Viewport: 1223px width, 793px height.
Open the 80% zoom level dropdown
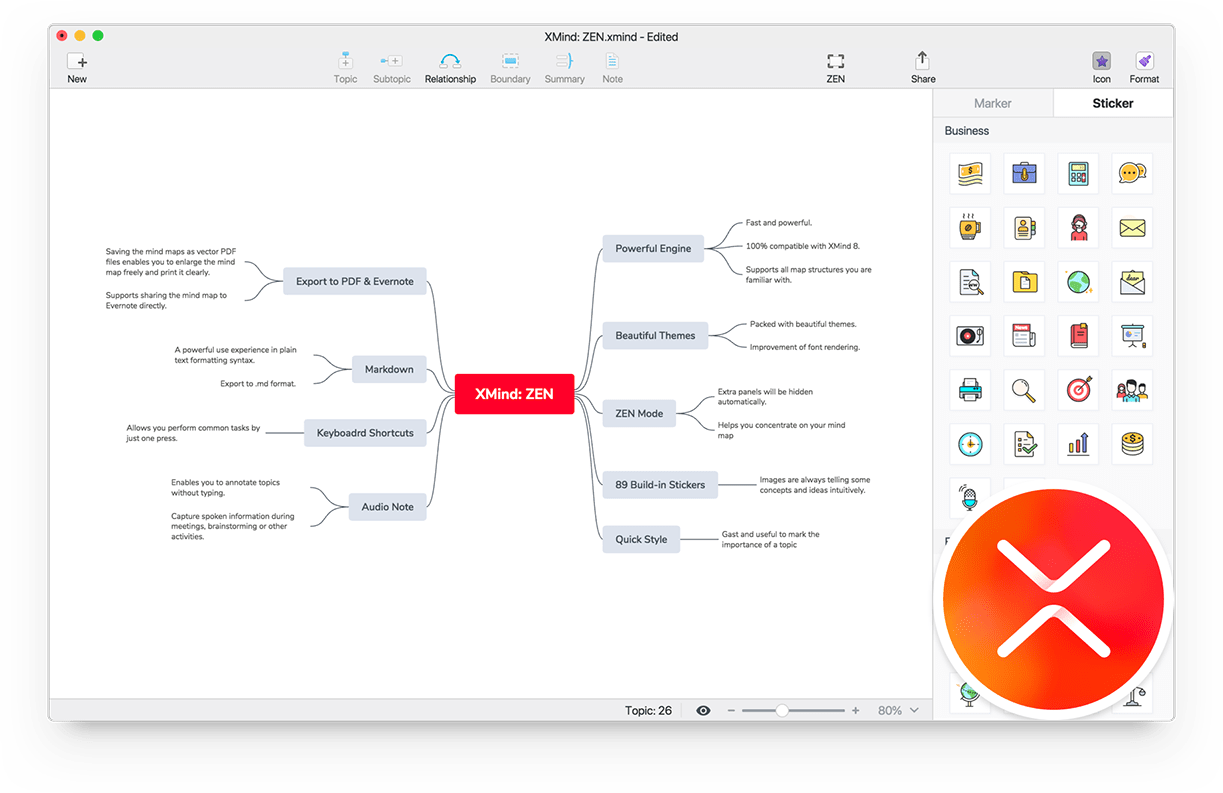point(898,710)
